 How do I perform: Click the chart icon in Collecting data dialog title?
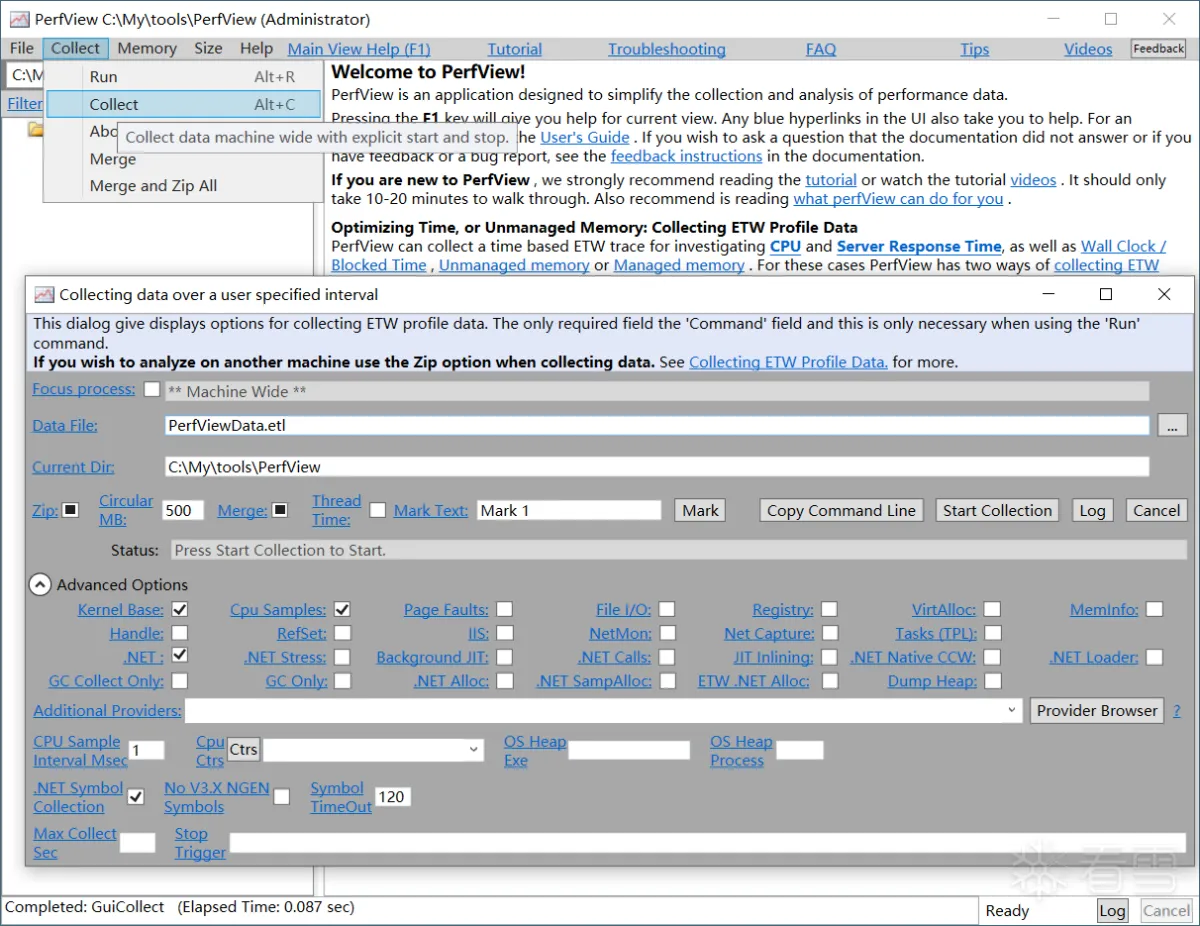[44, 295]
